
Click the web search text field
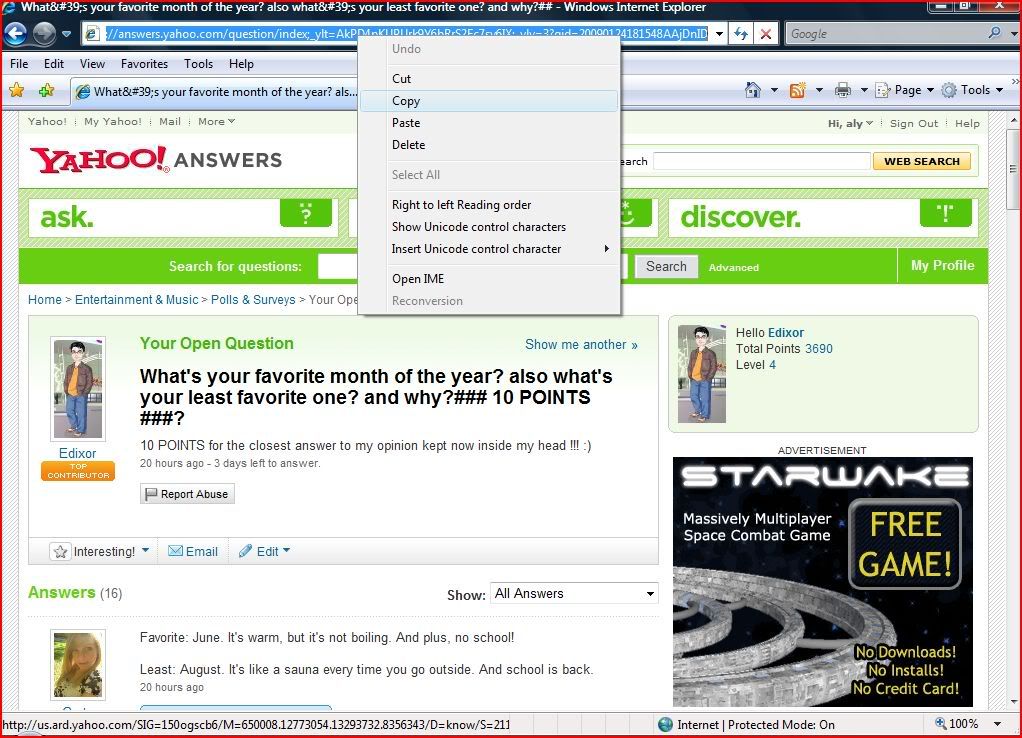click(x=762, y=161)
